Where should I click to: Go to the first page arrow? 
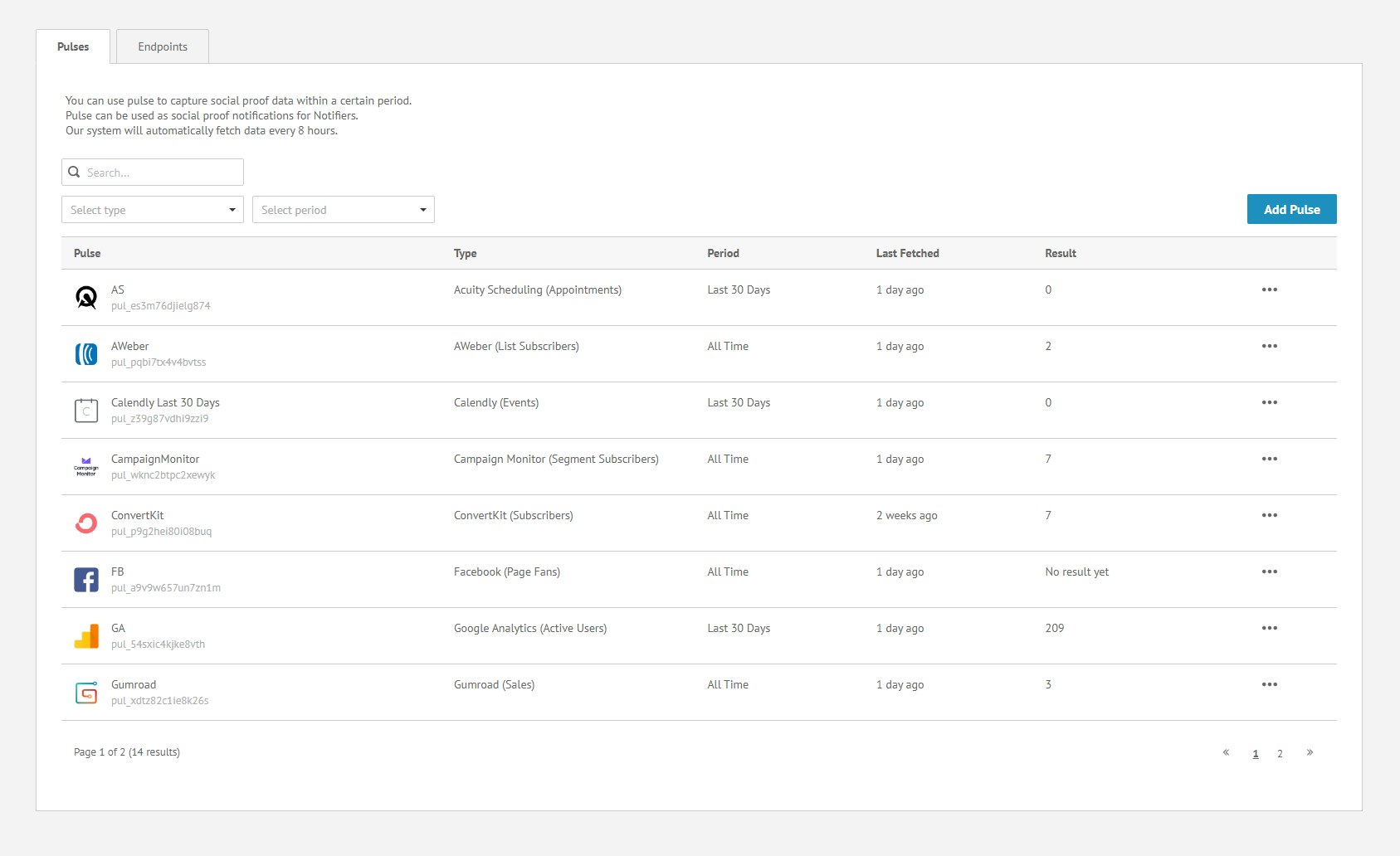click(x=1226, y=752)
